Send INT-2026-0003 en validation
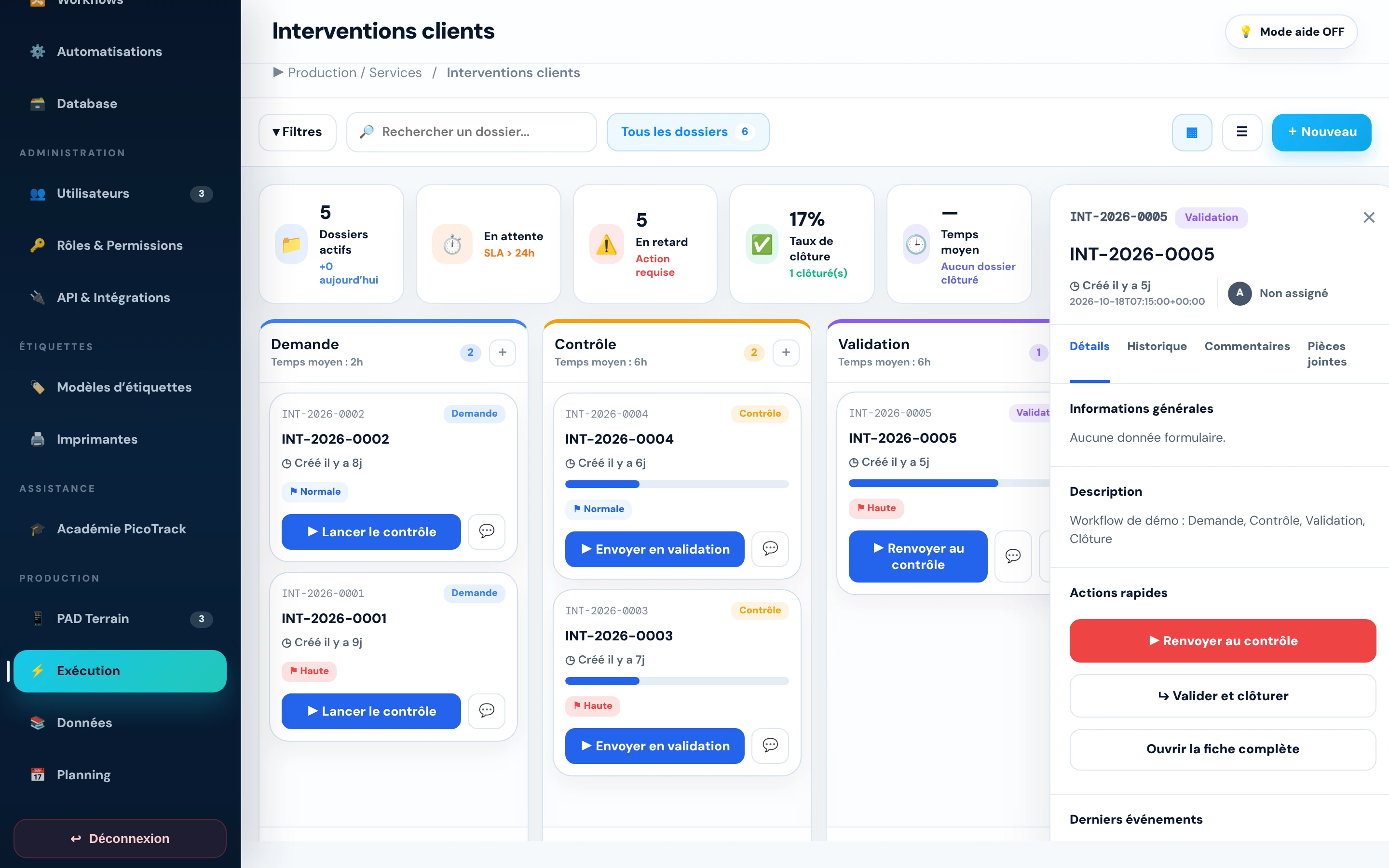This screenshot has height=868, width=1389. [x=654, y=746]
